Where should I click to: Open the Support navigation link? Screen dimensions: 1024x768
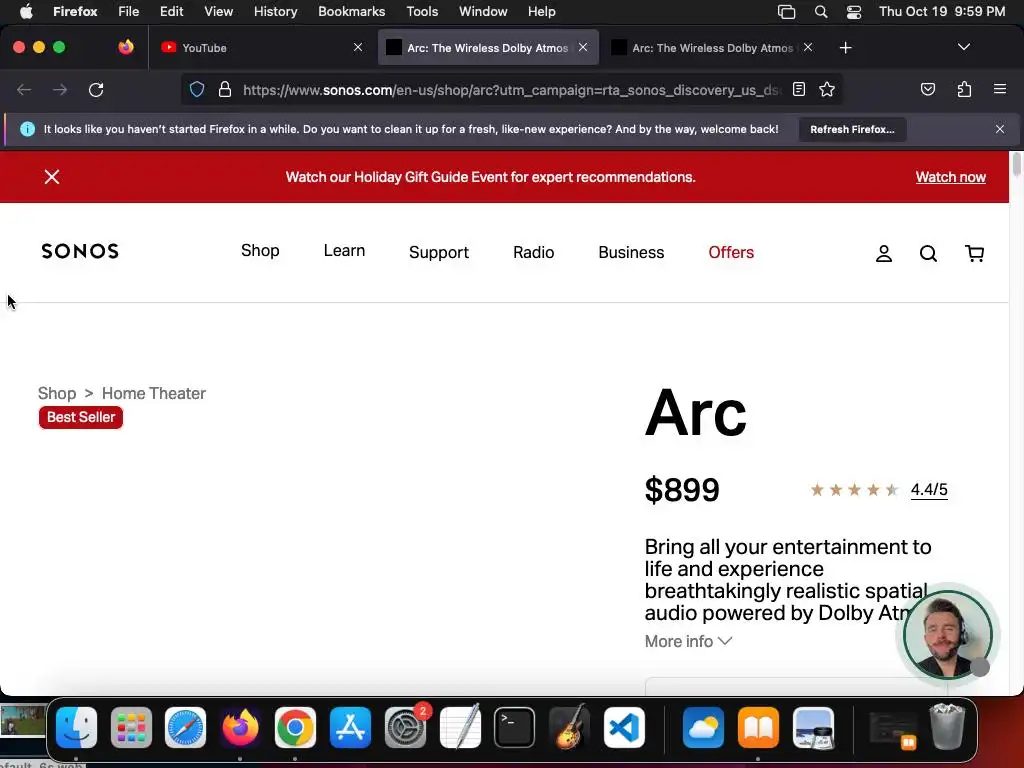click(439, 252)
